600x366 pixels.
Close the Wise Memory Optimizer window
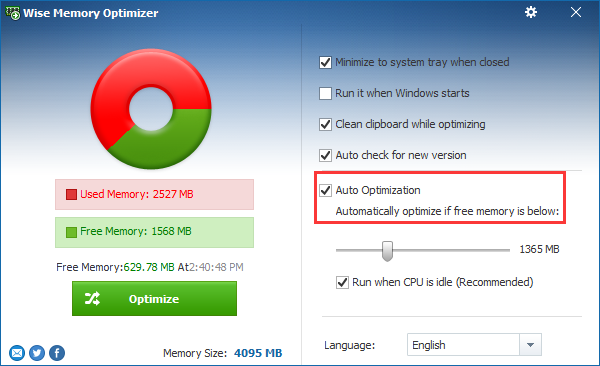tap(576, 12)
